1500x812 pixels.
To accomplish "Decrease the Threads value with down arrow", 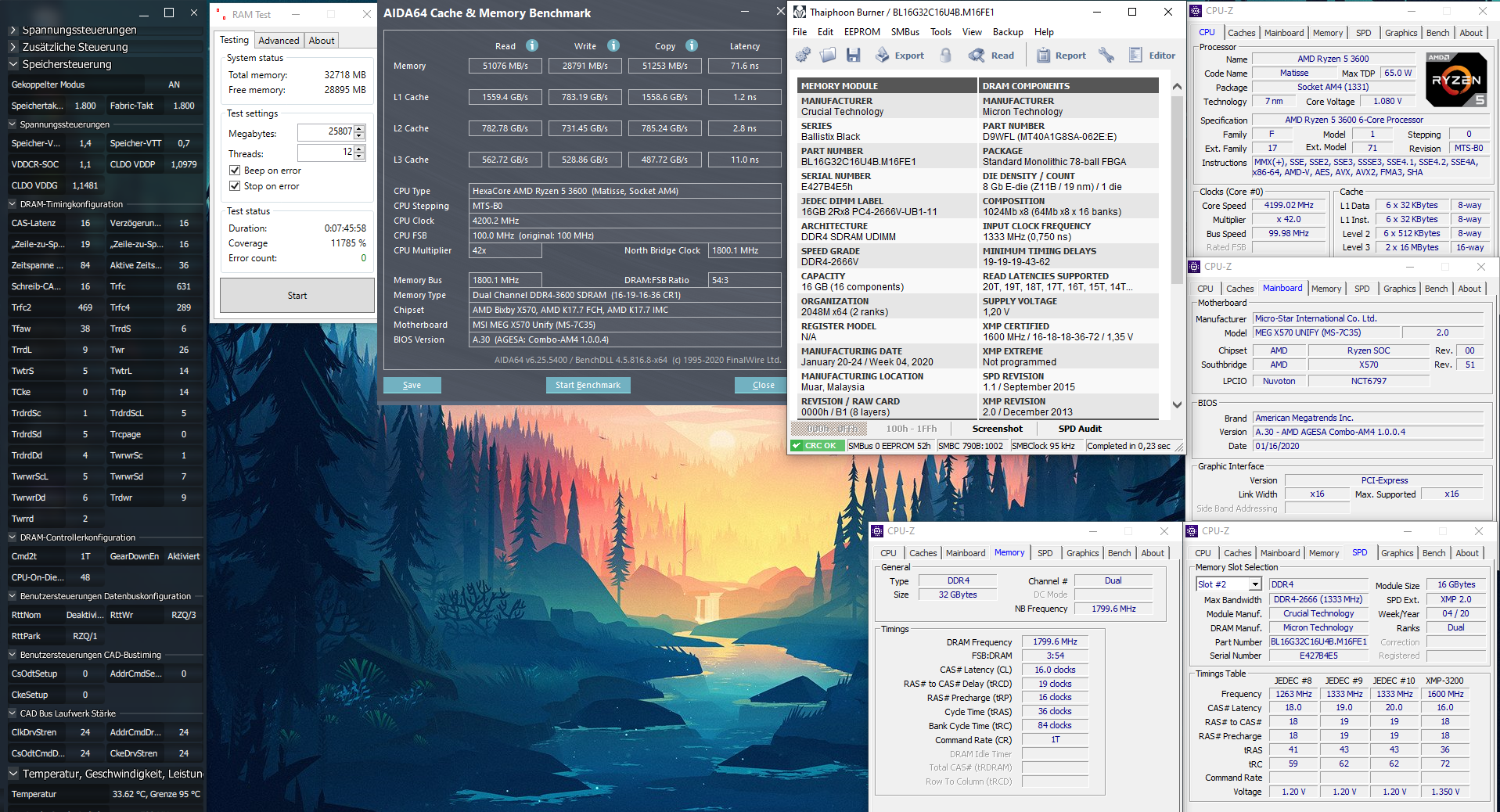I will point(359,156).
